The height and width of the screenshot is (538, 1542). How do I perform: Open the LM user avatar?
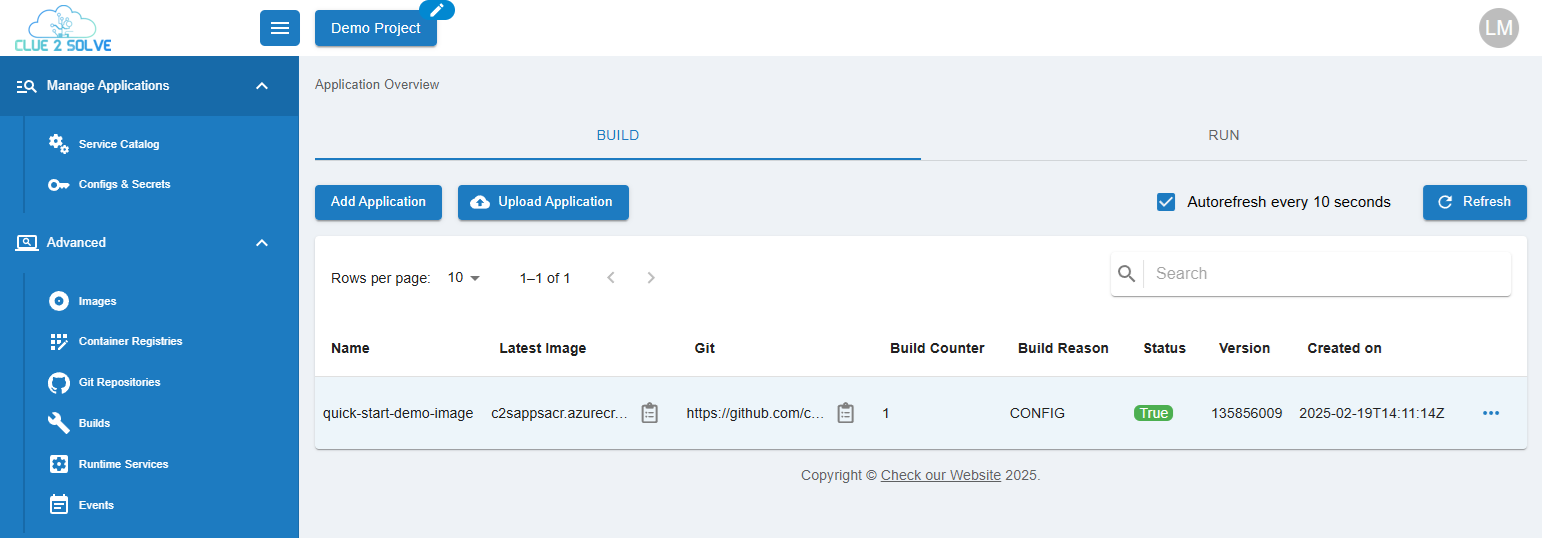click(1498, 28)
